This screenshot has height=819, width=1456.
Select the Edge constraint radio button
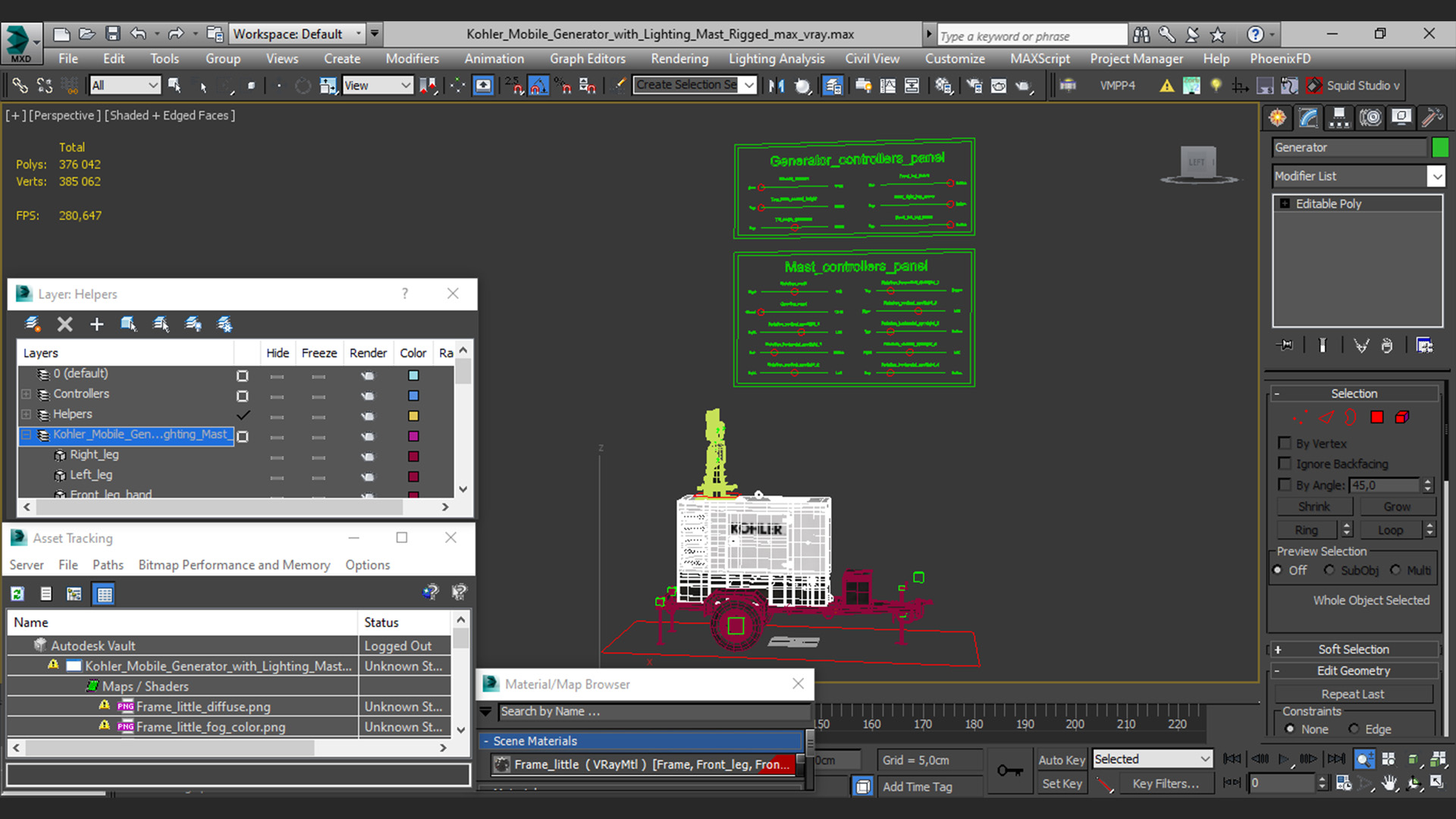pos(1354,729)
